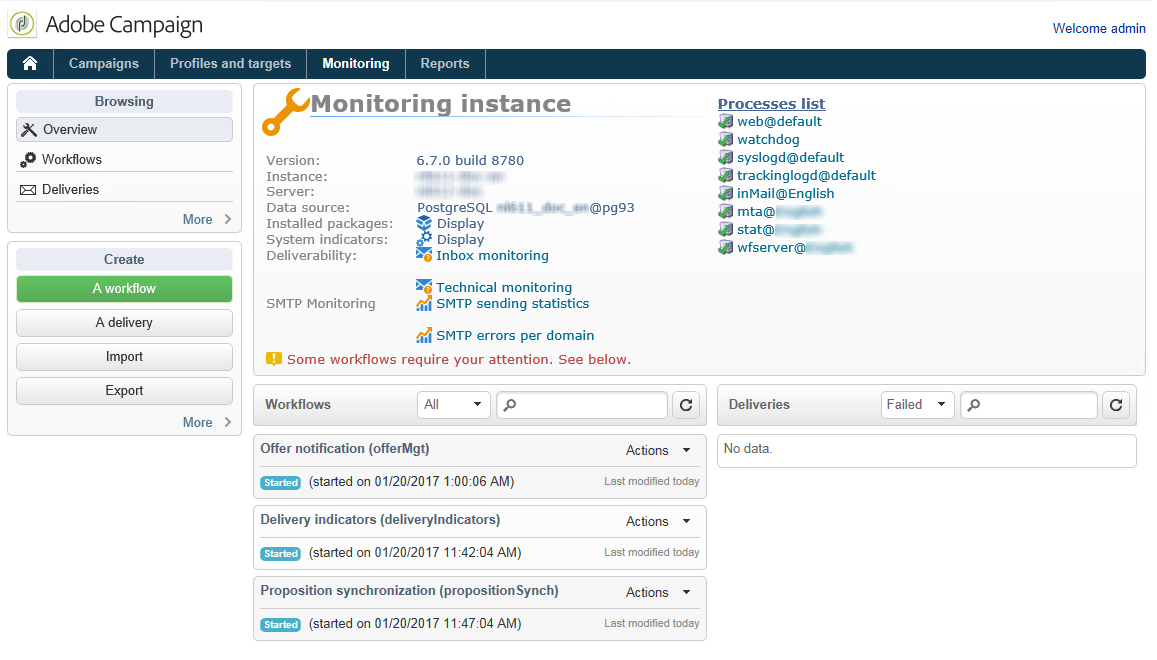Click Welcome admin text
Viewport: 1157px width, 660px height.
[x=1099, y=28]
